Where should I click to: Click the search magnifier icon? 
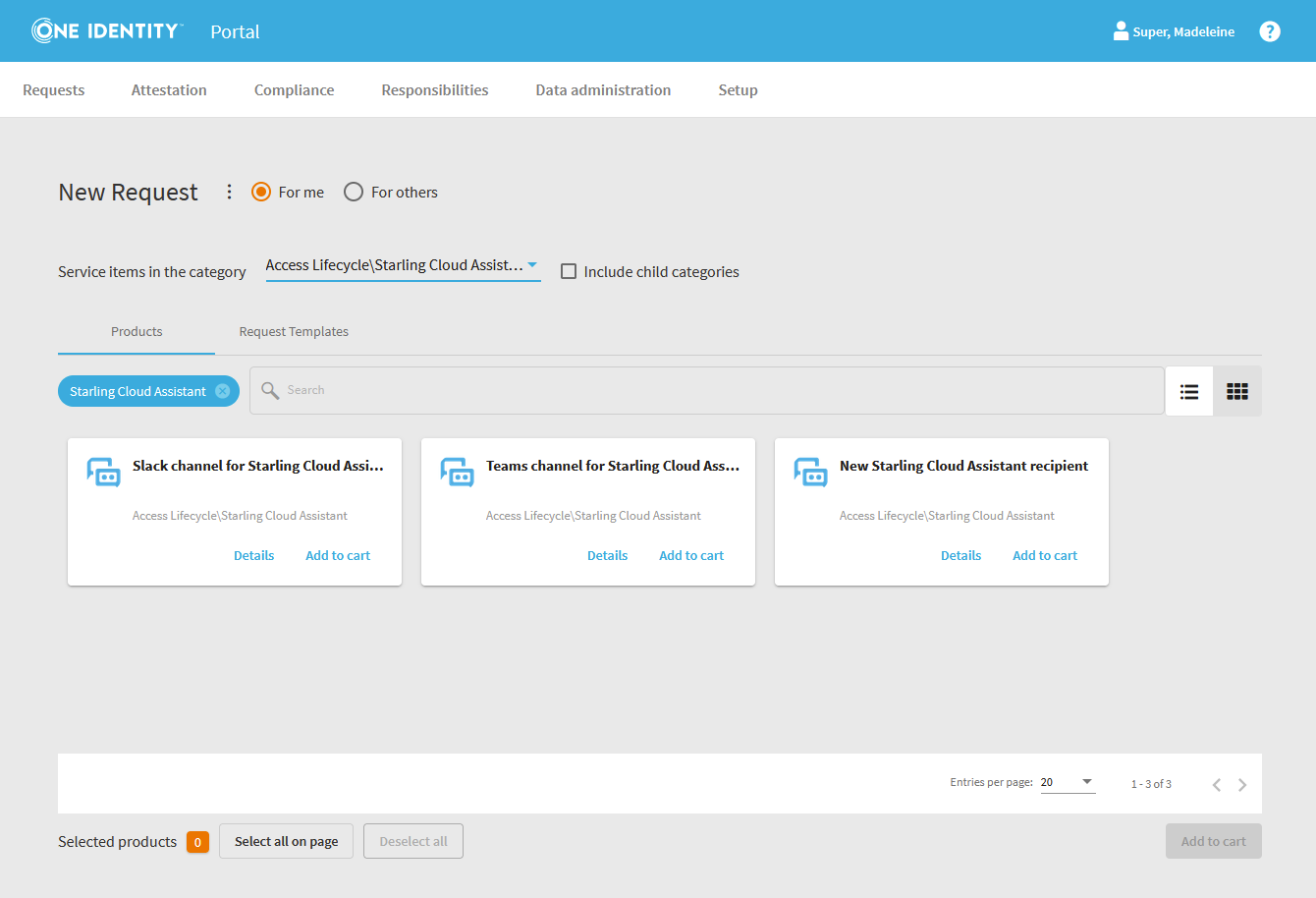click(270, 391)
